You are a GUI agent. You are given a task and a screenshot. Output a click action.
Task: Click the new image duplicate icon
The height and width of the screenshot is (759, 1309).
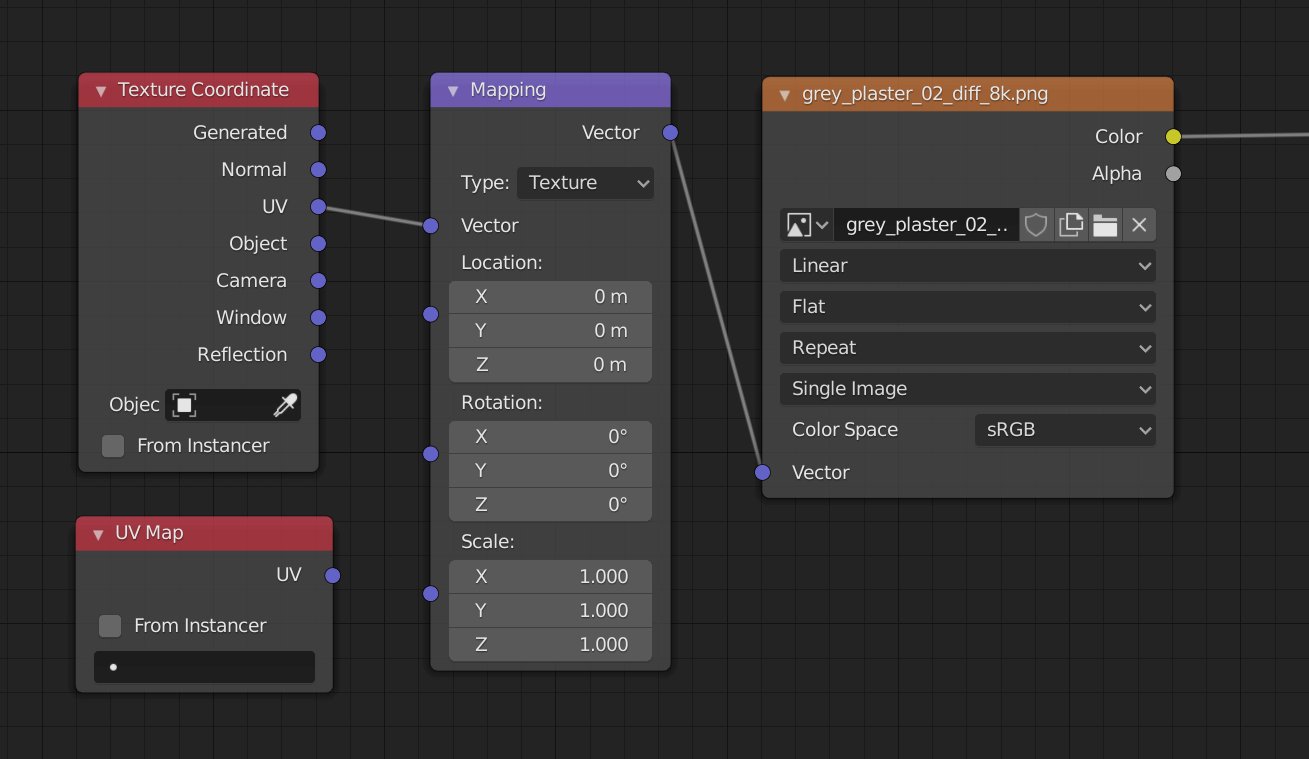1071,225
